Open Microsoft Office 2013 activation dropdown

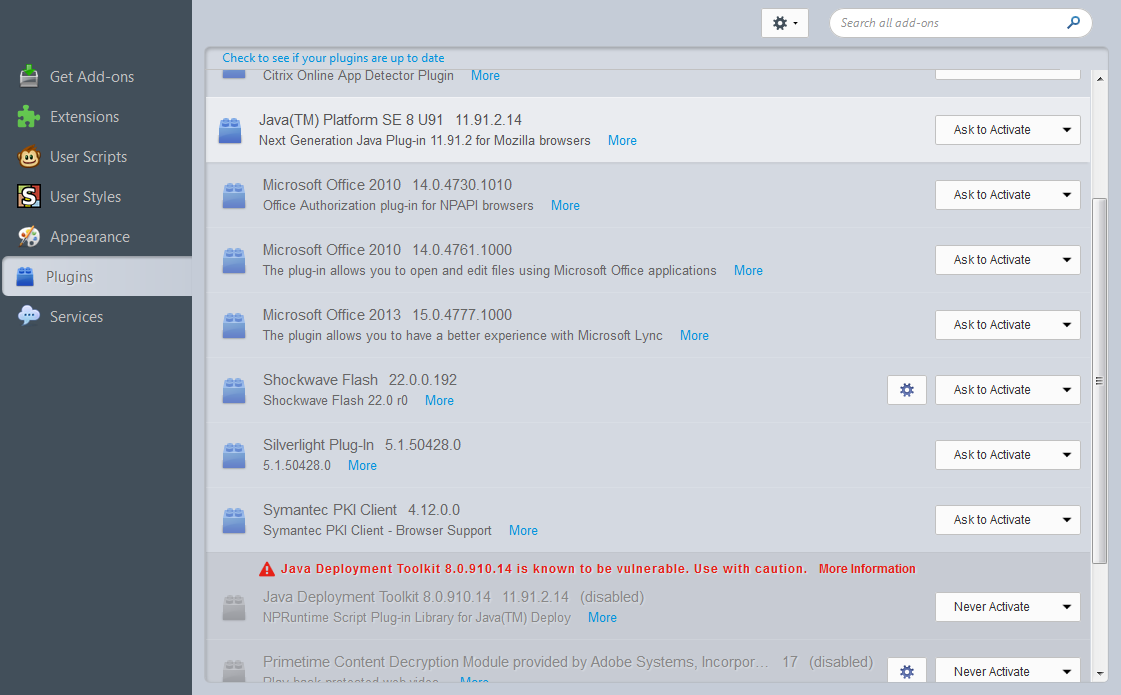coord(1007,325)
